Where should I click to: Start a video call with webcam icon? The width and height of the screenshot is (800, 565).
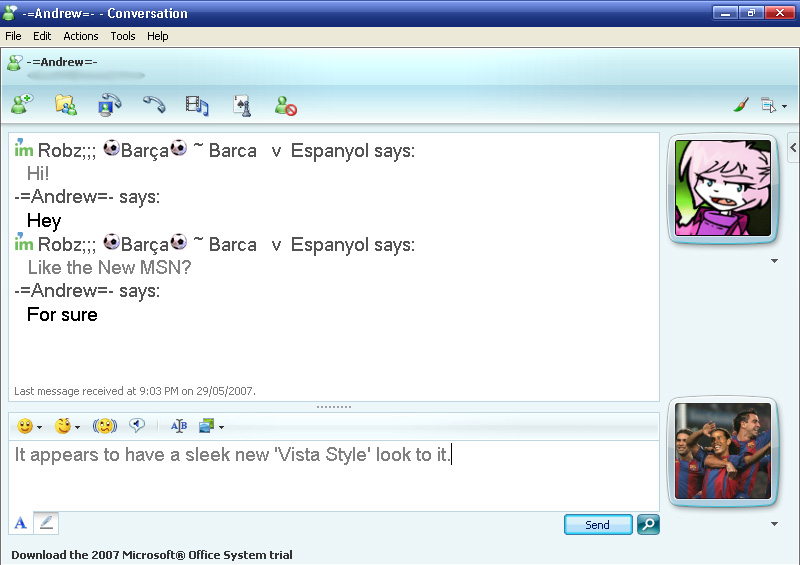[109, 105]
